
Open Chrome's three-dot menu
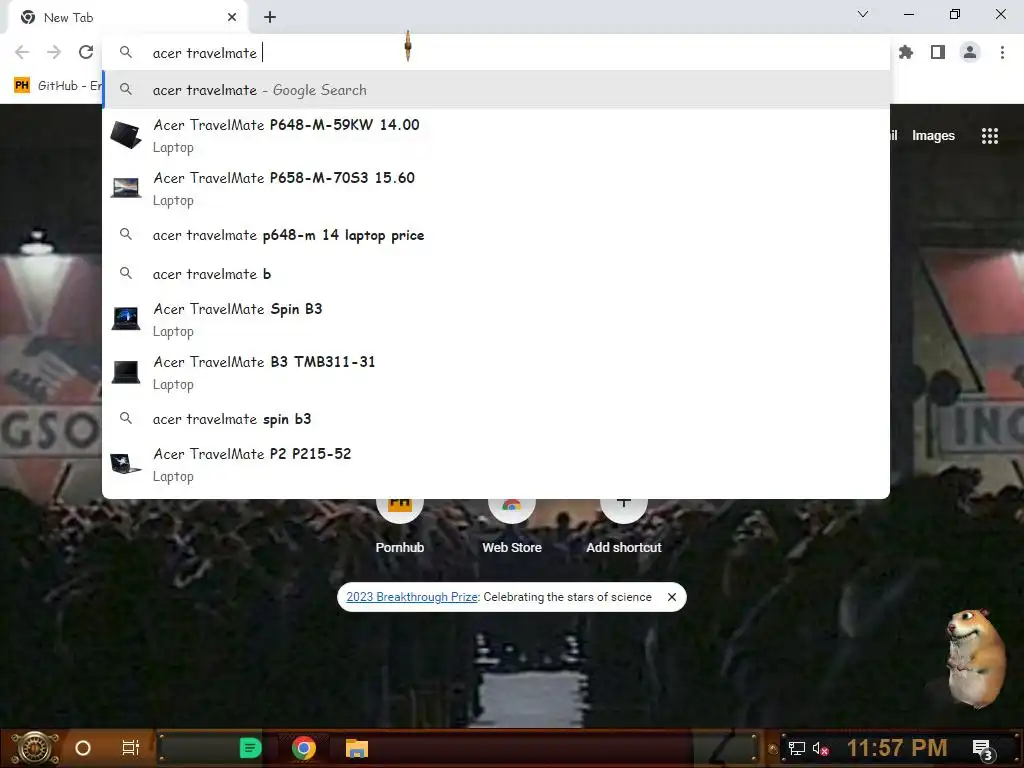pos(1002,52)
